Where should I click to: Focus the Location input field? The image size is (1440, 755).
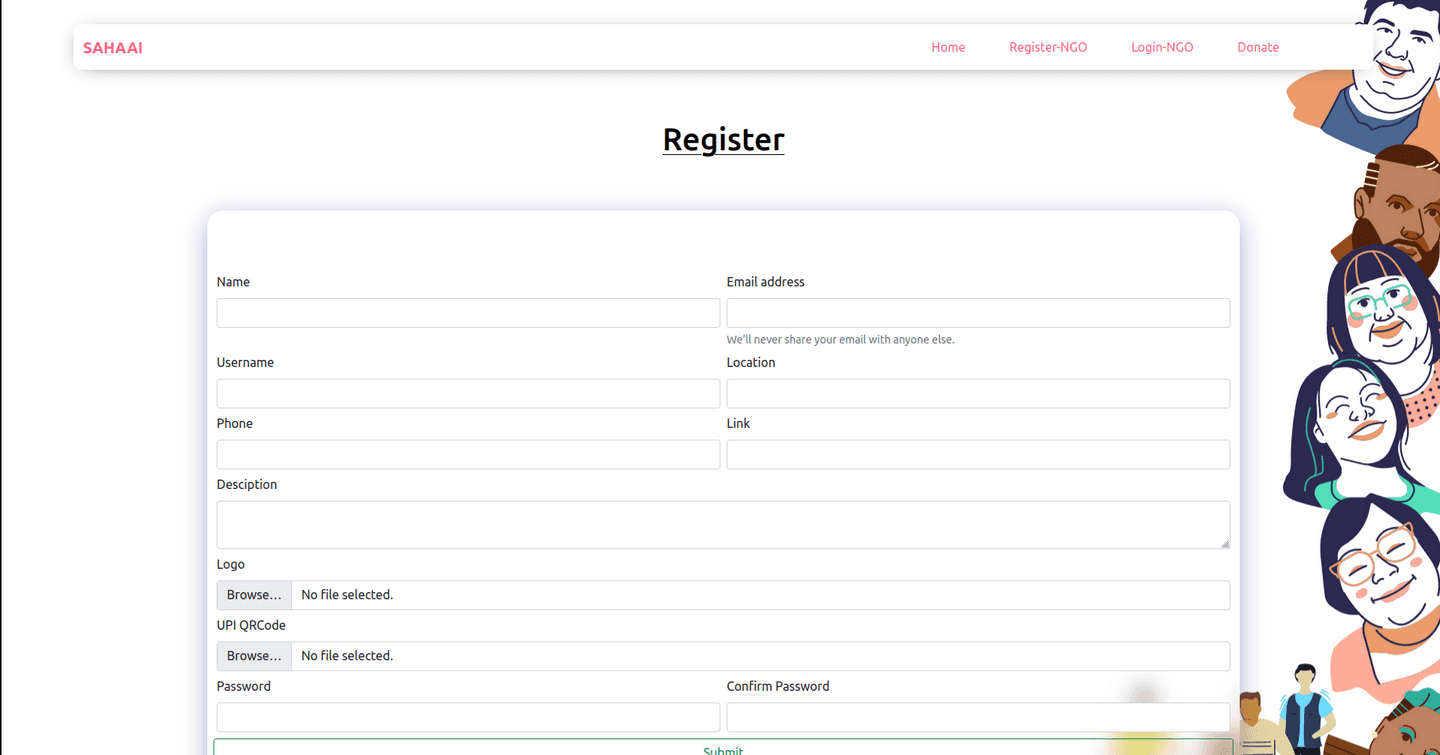(978, 393)
